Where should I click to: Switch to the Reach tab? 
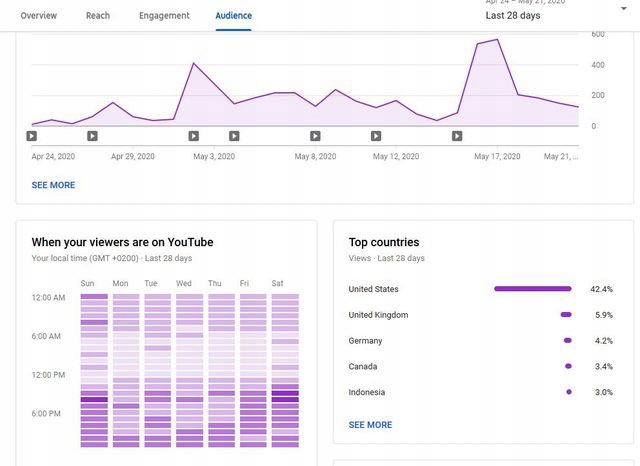(x=98, y=16)
